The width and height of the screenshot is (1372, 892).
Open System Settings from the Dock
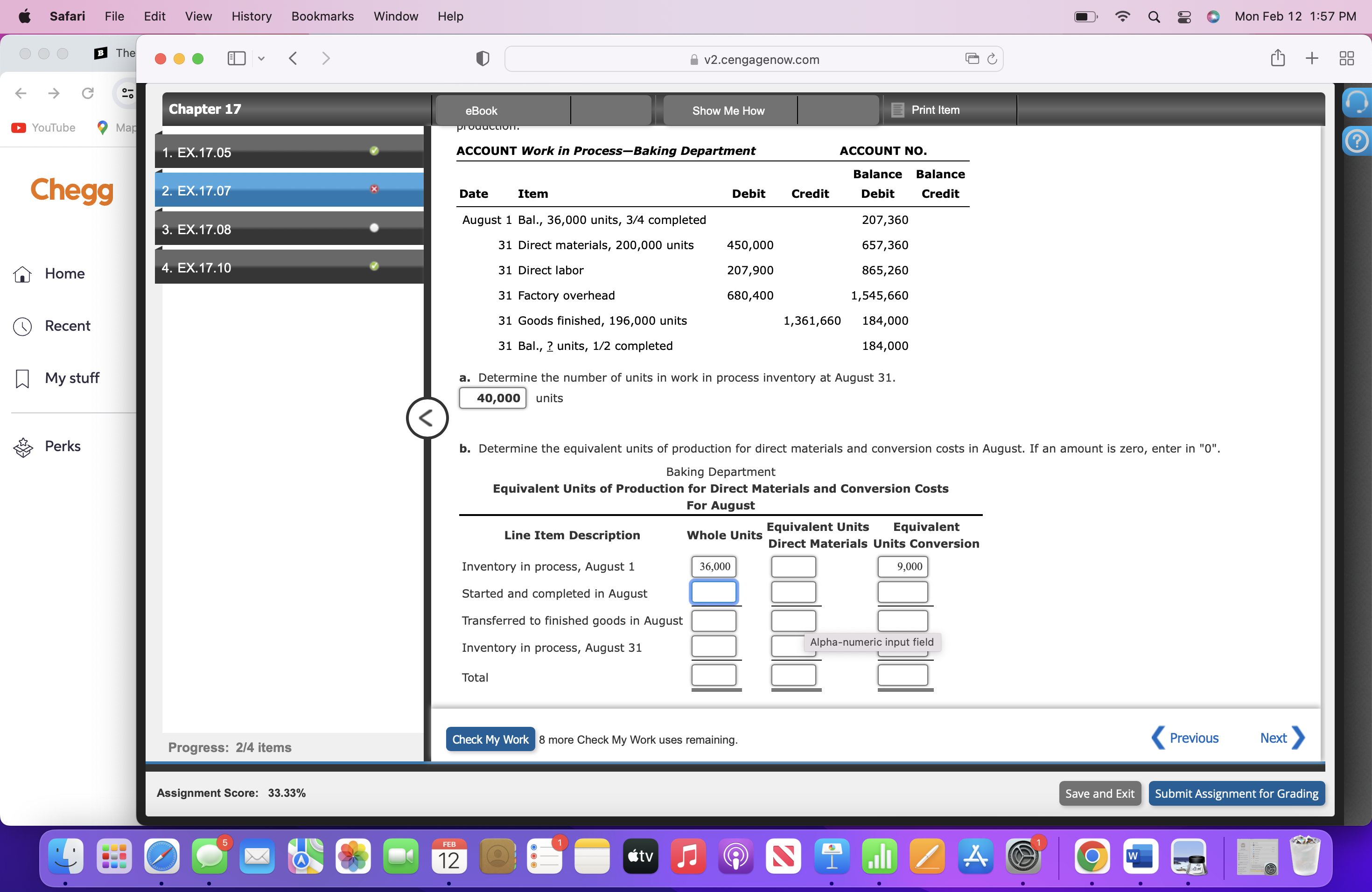(x=1022, y=856)
